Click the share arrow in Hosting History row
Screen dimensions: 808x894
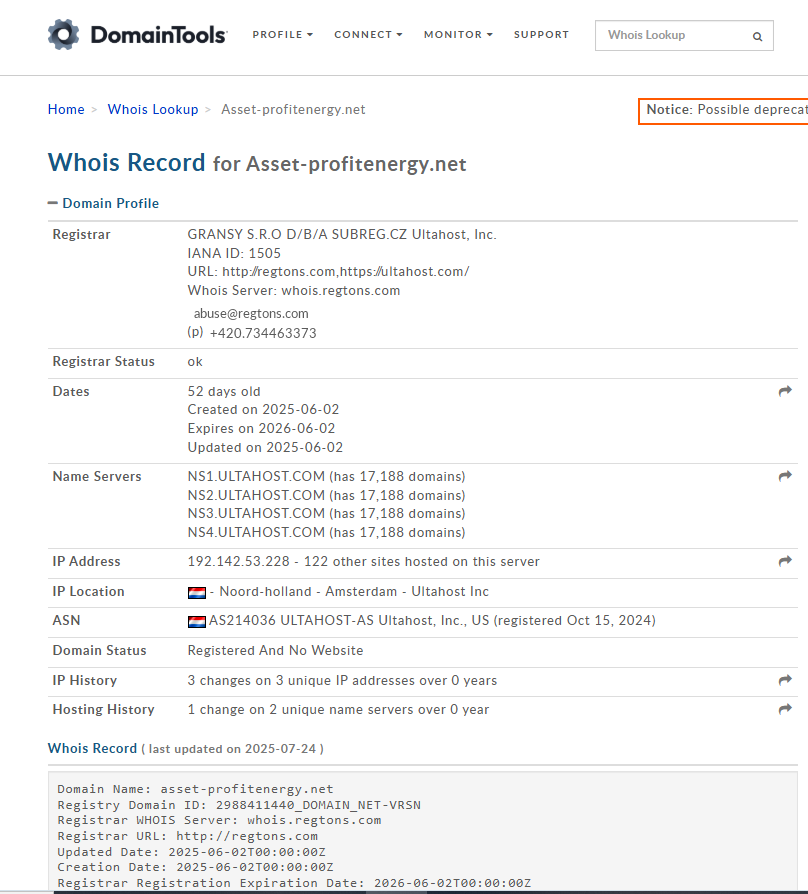tap(785, 709)
